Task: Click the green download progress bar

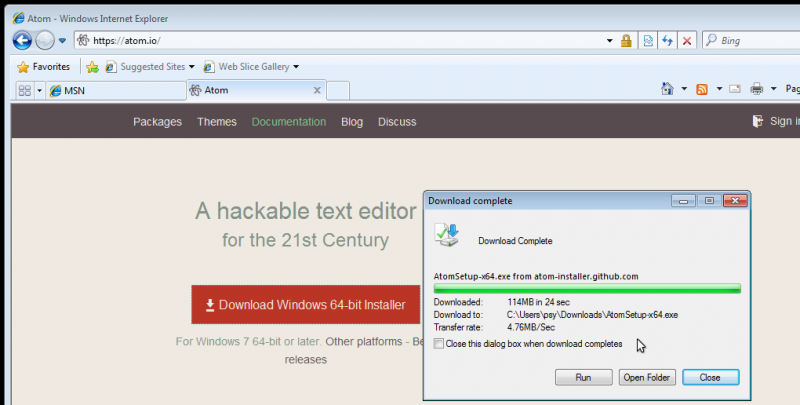Action: [x=587, y=289]
